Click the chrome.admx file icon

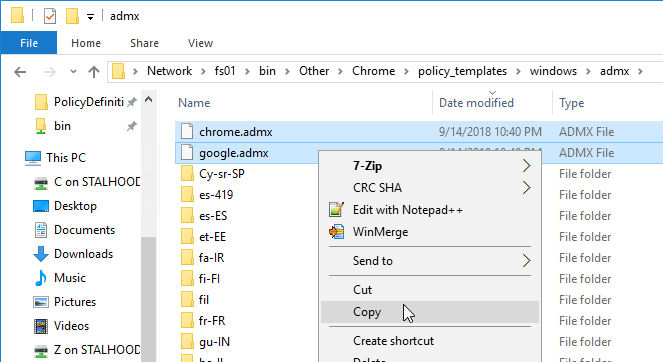(x=187, y=132)
